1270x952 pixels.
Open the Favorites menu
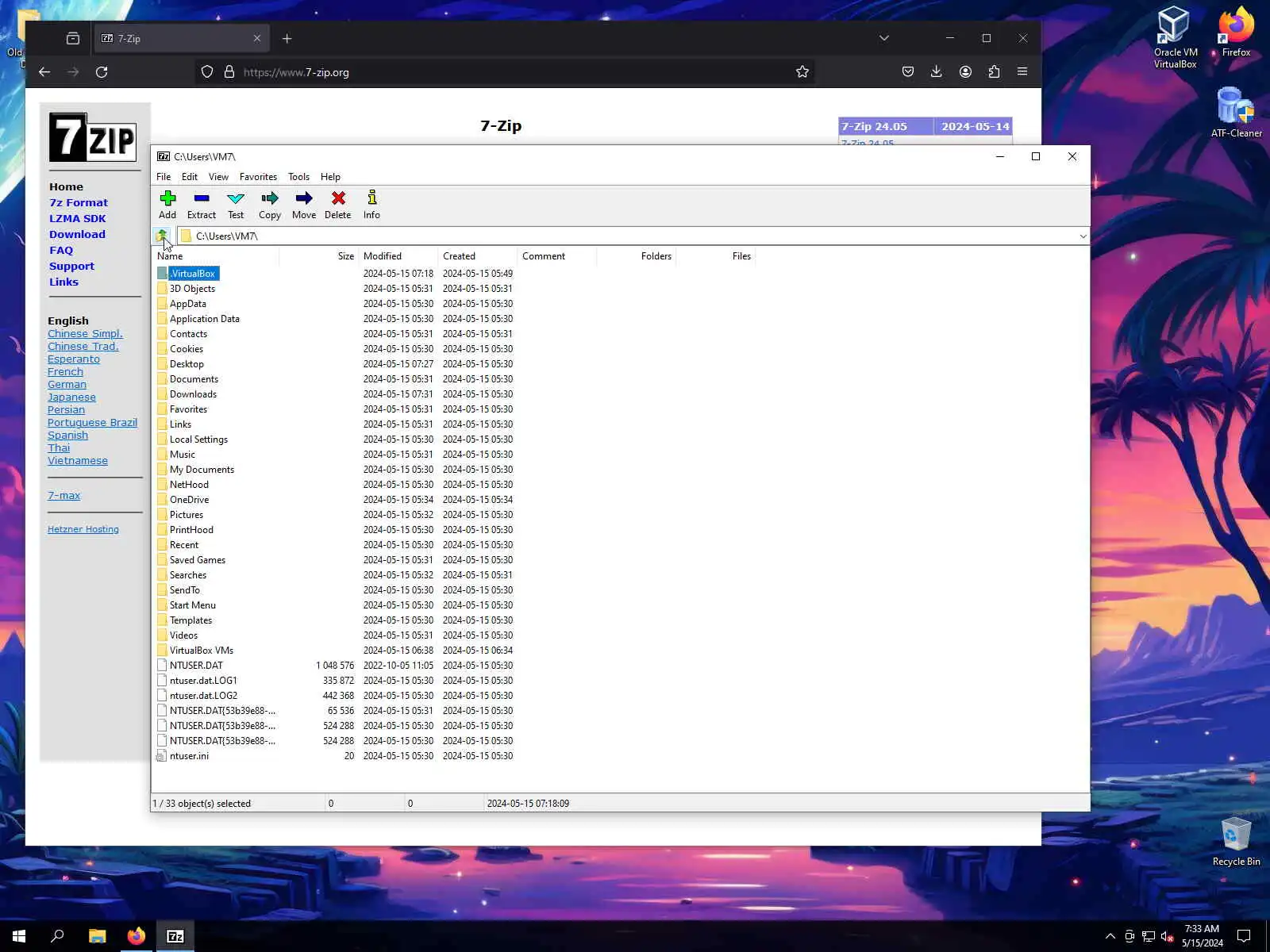pos(258,177)
